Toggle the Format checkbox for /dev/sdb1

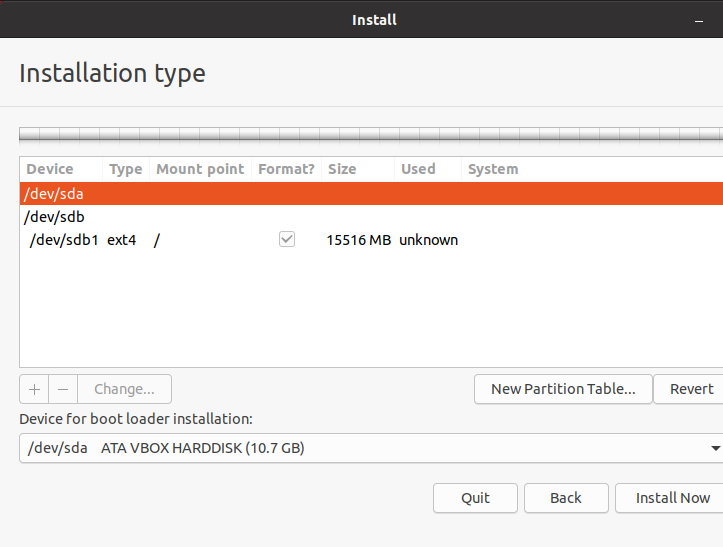pyautogui.click(x=287, y=240)
